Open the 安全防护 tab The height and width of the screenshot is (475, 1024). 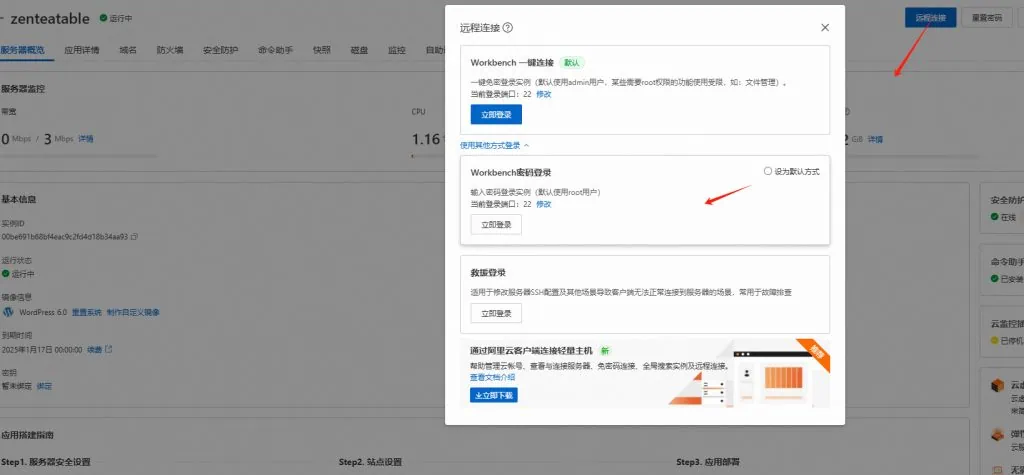pos(220,50)
